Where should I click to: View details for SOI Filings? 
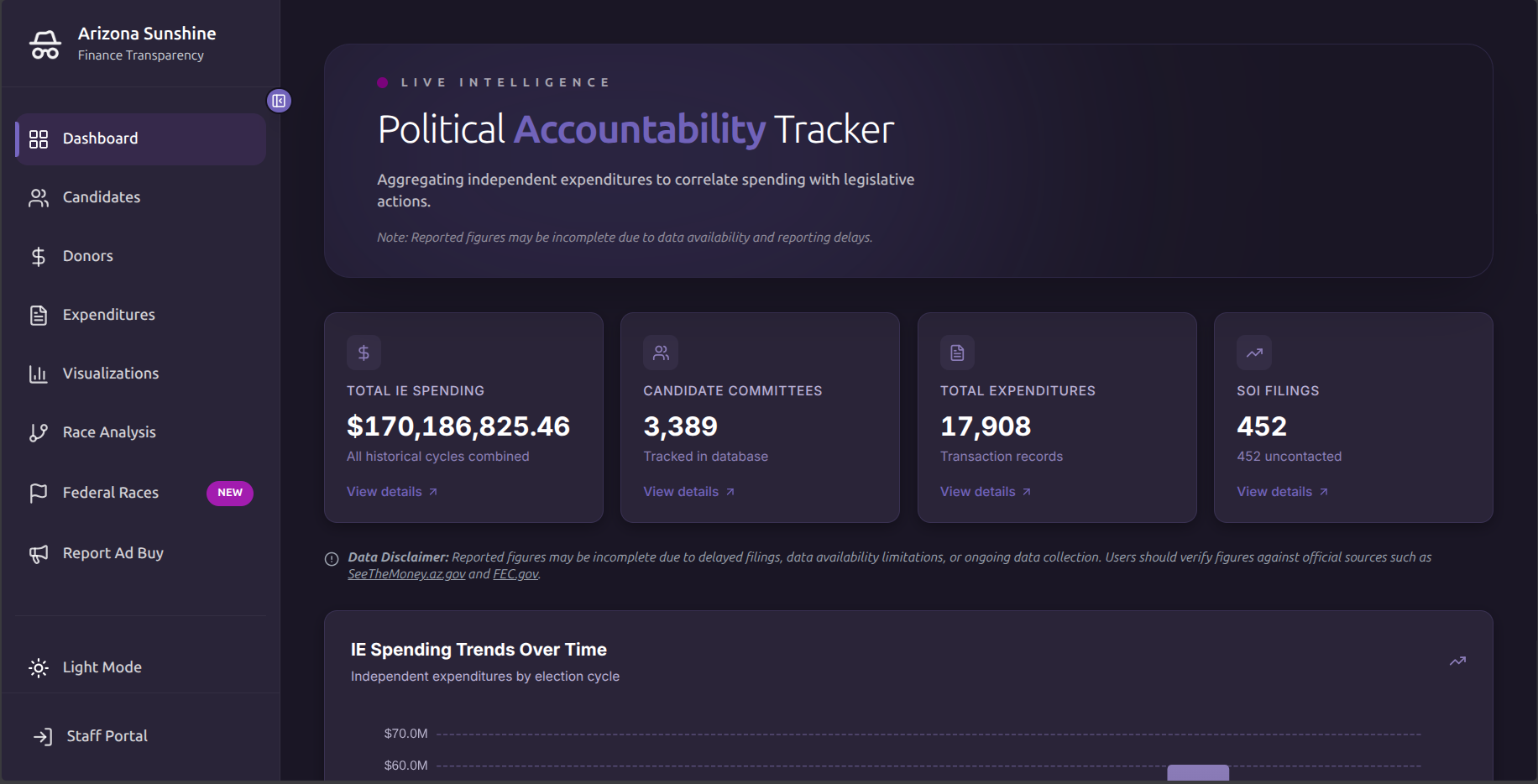1281,492
